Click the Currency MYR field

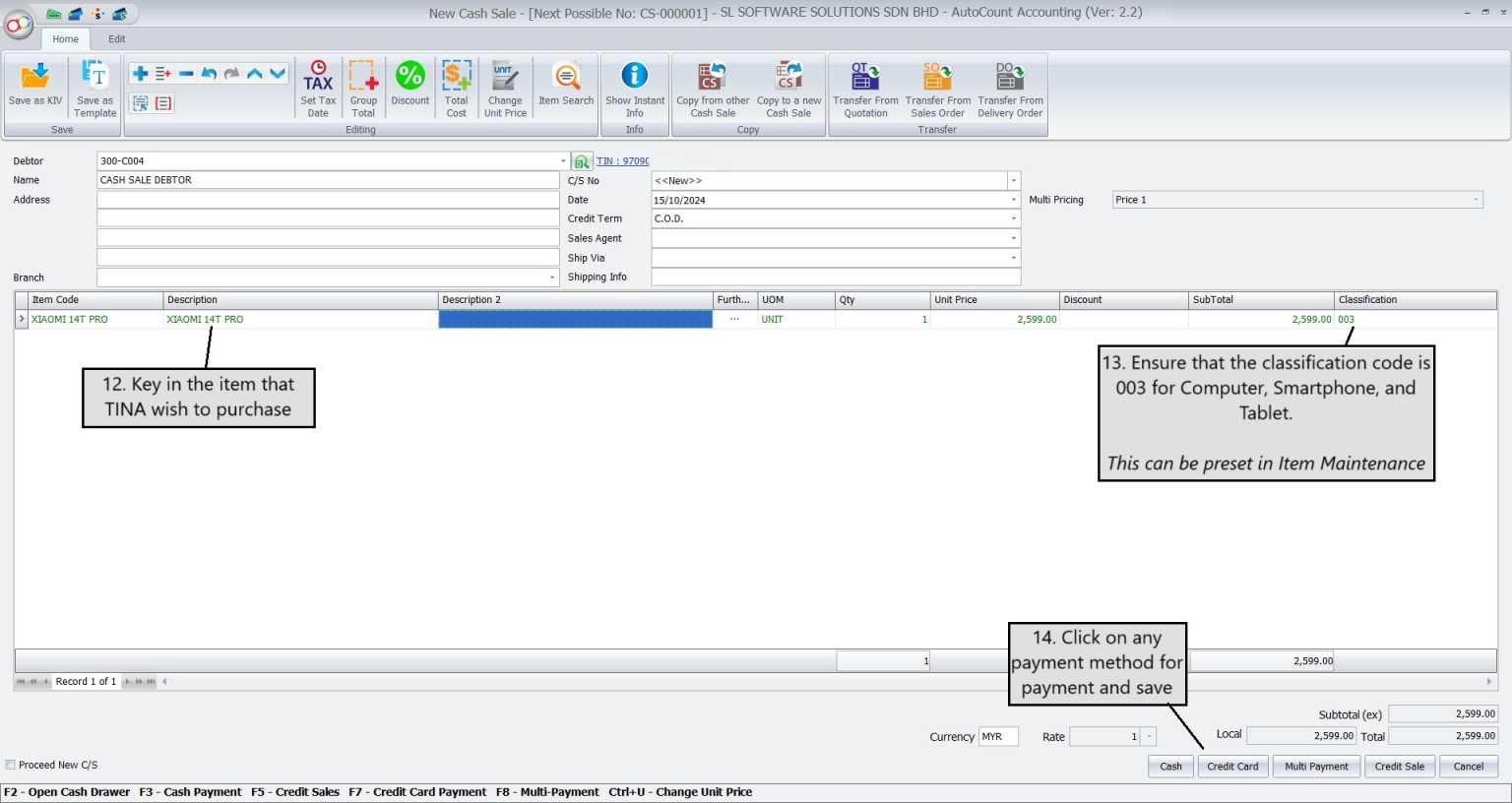point(998,736)
